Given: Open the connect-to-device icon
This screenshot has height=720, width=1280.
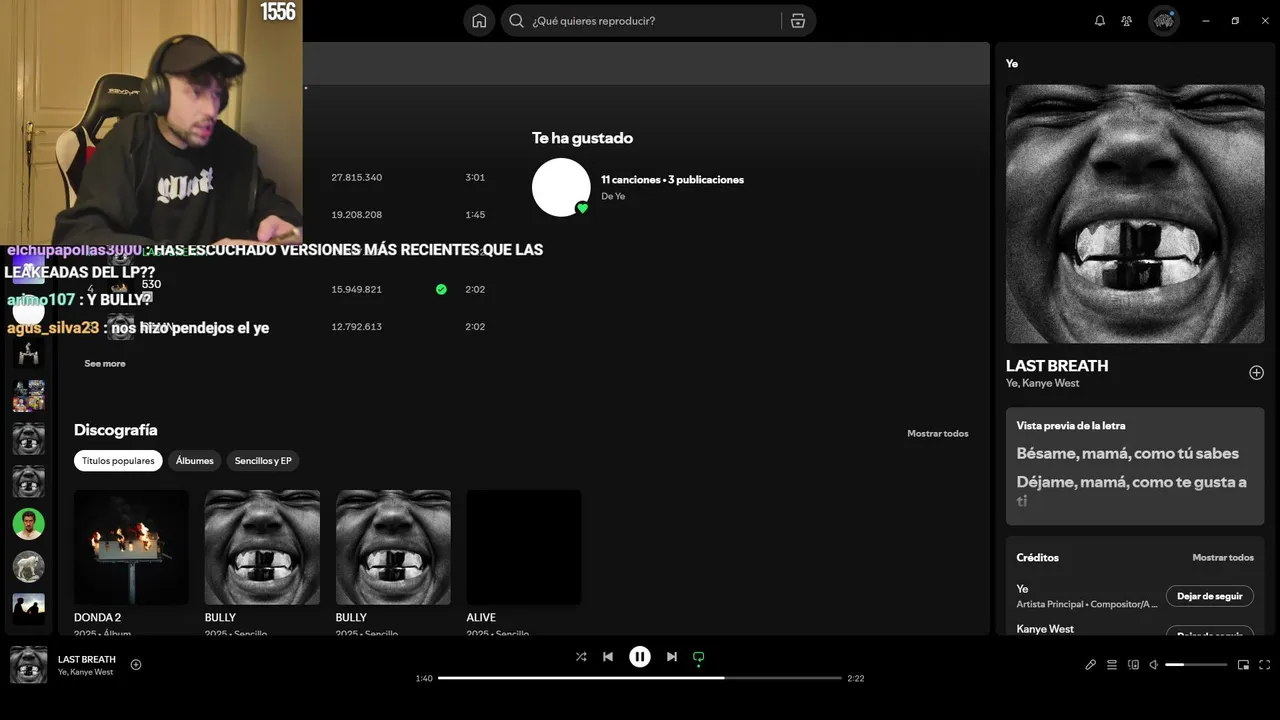Looking at the screenshot, I should pos(1133,665).
